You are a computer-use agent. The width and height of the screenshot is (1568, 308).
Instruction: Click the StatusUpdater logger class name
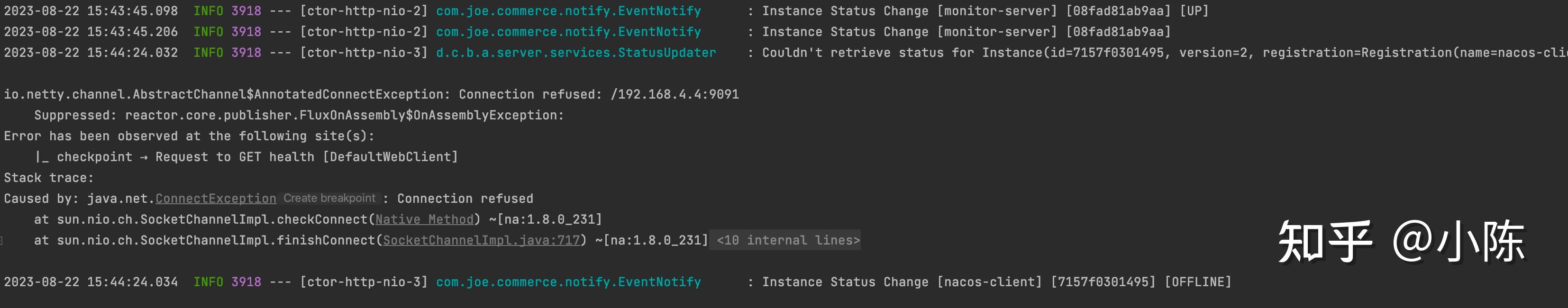[x=576, y=53]
